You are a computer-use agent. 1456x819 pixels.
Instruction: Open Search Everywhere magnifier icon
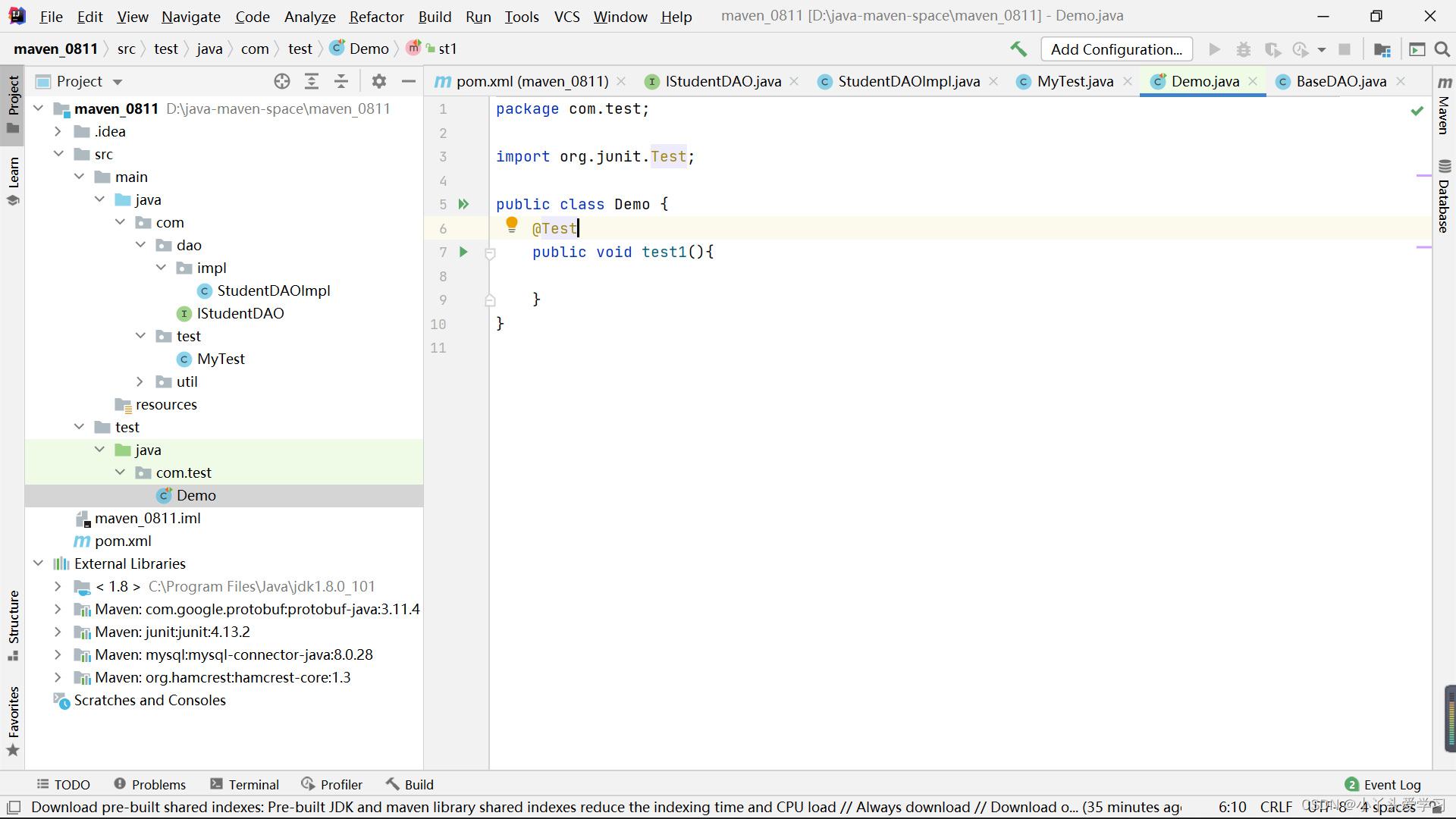coord(1442,49)
